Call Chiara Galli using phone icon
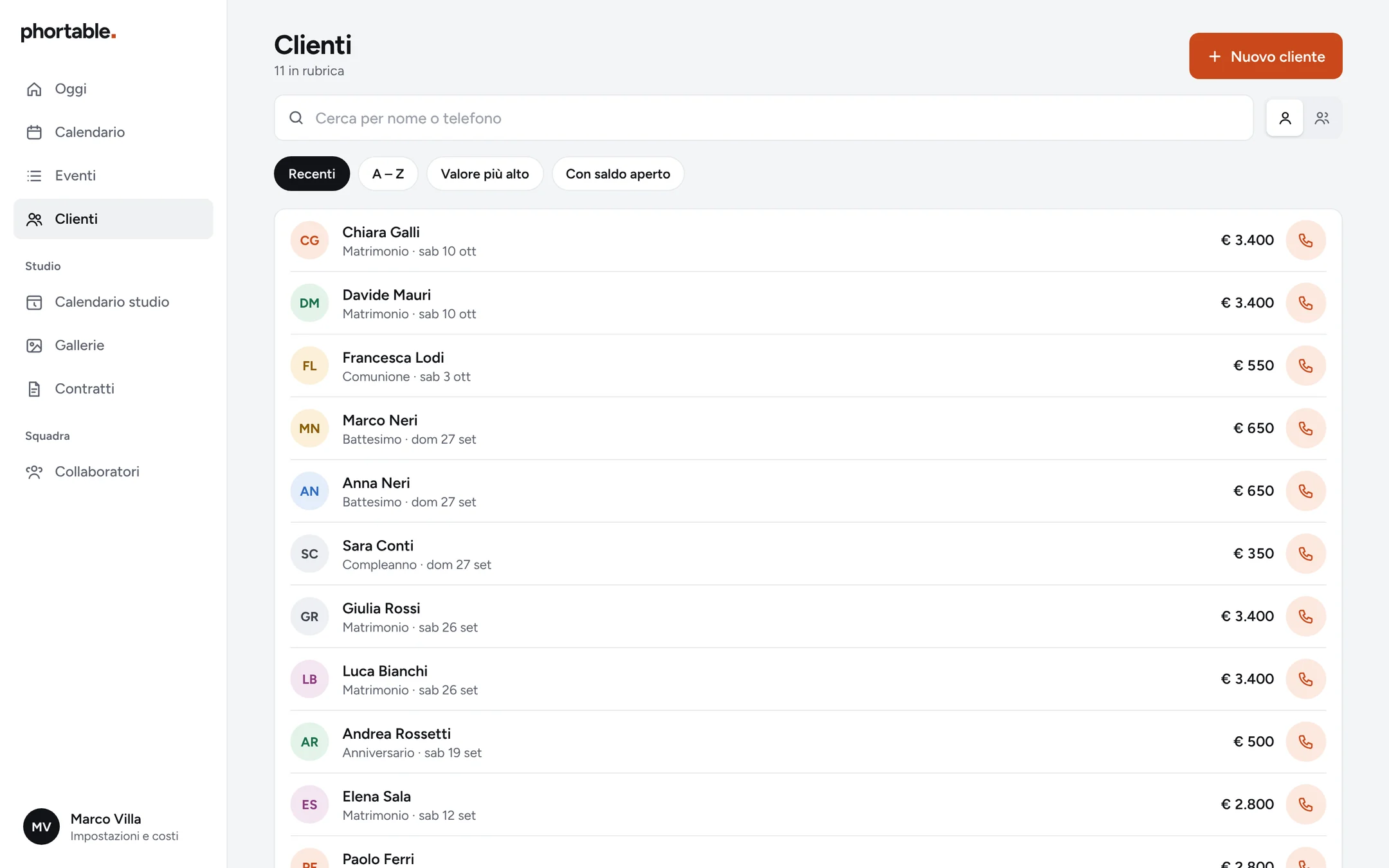Viewport: 1389px width, 868px height. tap(1305, 240)
